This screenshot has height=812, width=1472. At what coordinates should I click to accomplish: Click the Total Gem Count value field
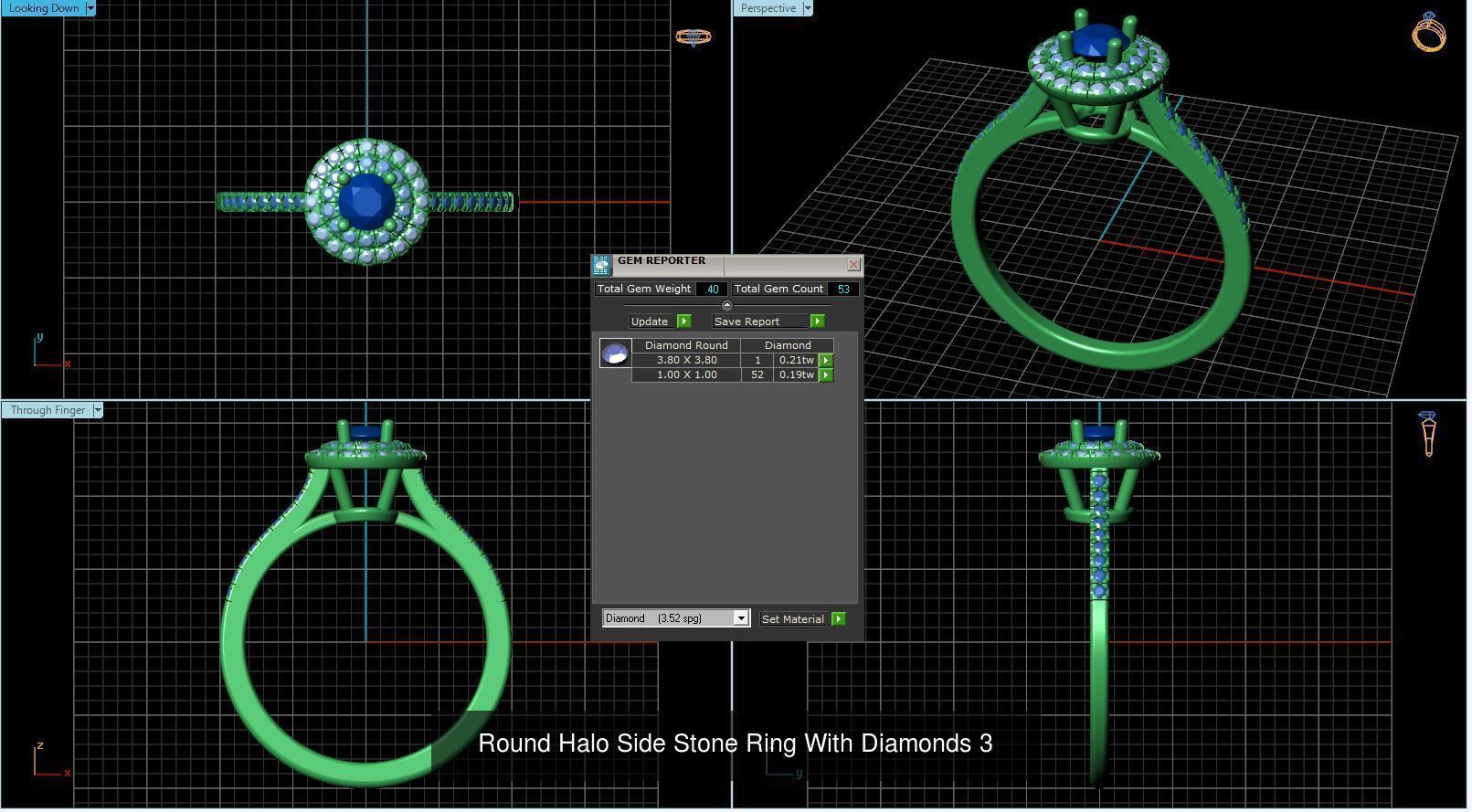[x=843, y=290]
